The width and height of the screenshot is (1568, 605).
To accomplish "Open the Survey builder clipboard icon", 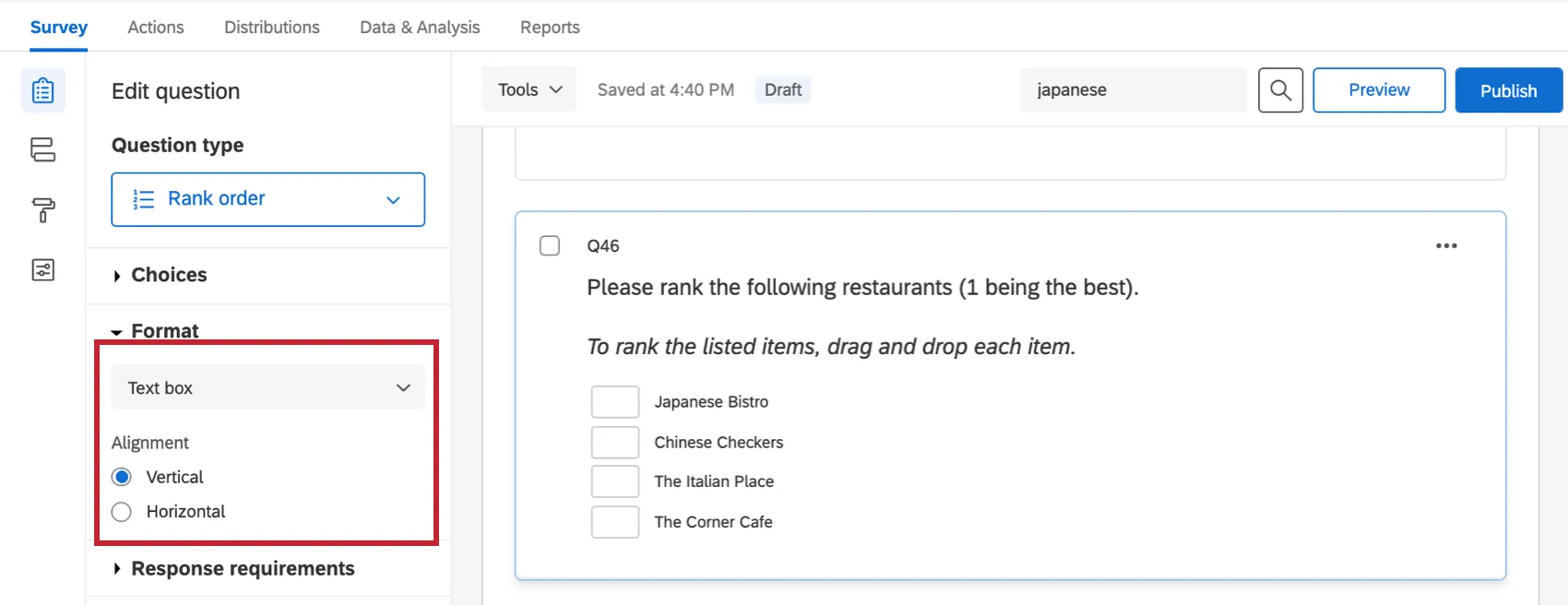I will pos(42,90).
